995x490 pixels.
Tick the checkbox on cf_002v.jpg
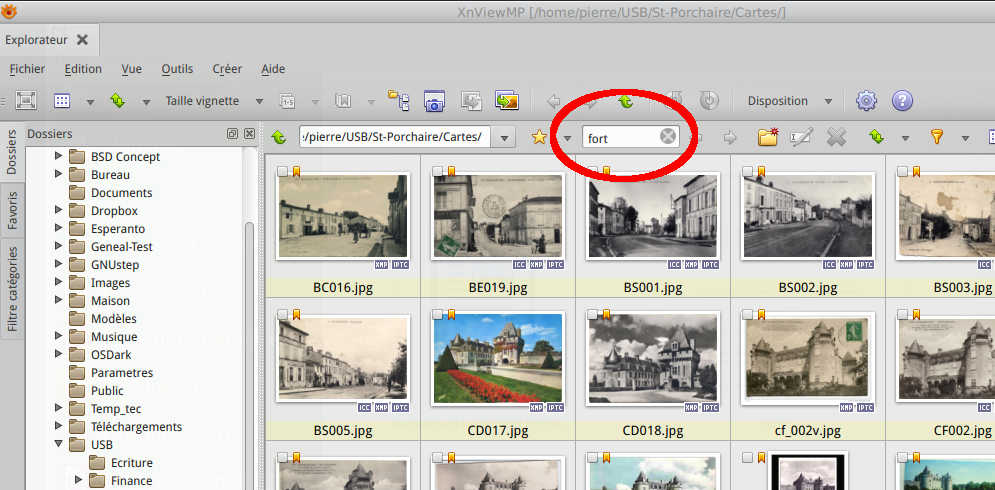748,314
